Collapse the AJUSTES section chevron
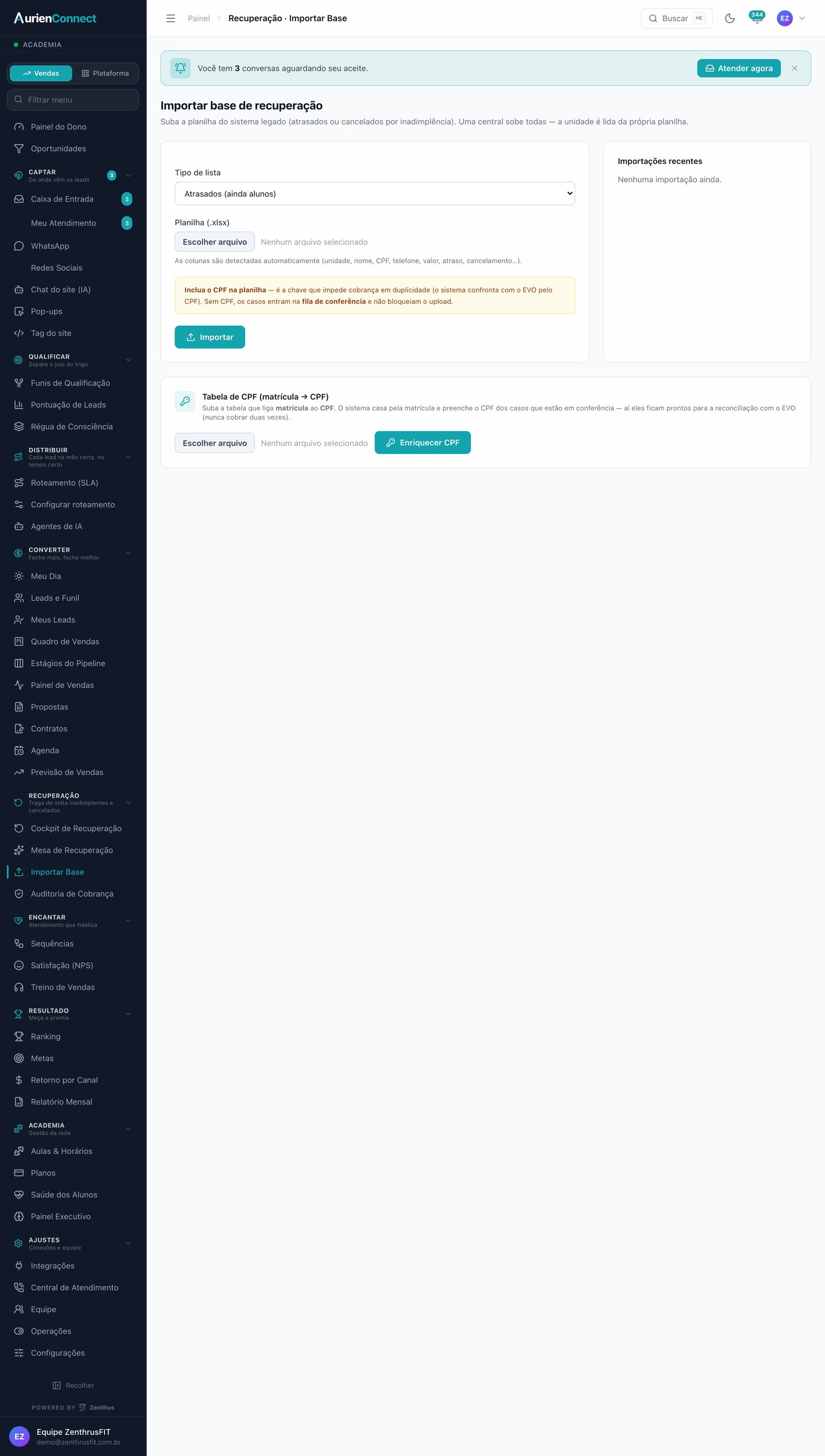This screenshot has height=1456, width=825. [x=128, y=1243]
